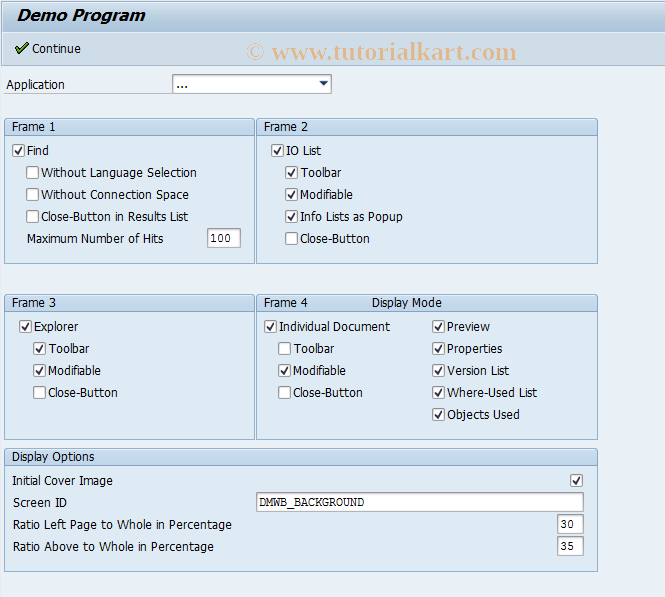Check Close-Button in Frame 4
Screen dimensions: 665x597
[x=285, y=393]
